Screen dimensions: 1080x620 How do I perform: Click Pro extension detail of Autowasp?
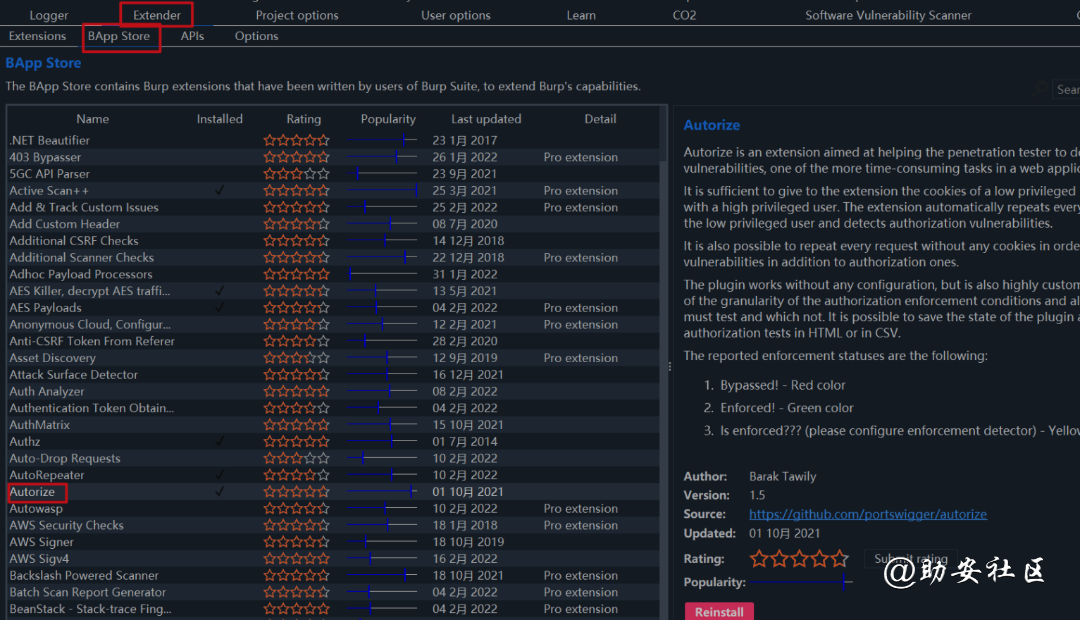pyautogui.click(x=581, y=508)
